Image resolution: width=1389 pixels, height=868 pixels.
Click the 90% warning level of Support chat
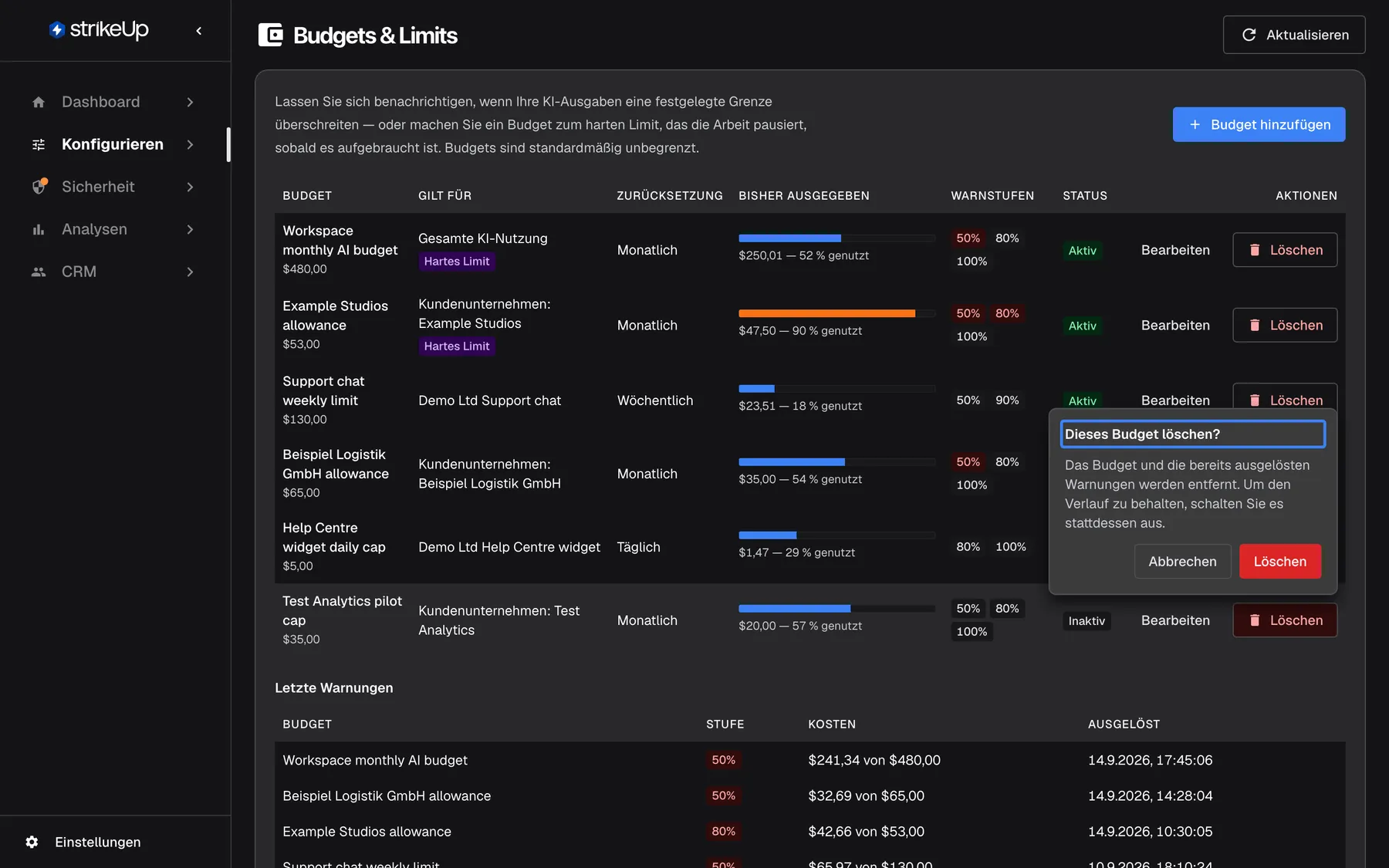1007,400
